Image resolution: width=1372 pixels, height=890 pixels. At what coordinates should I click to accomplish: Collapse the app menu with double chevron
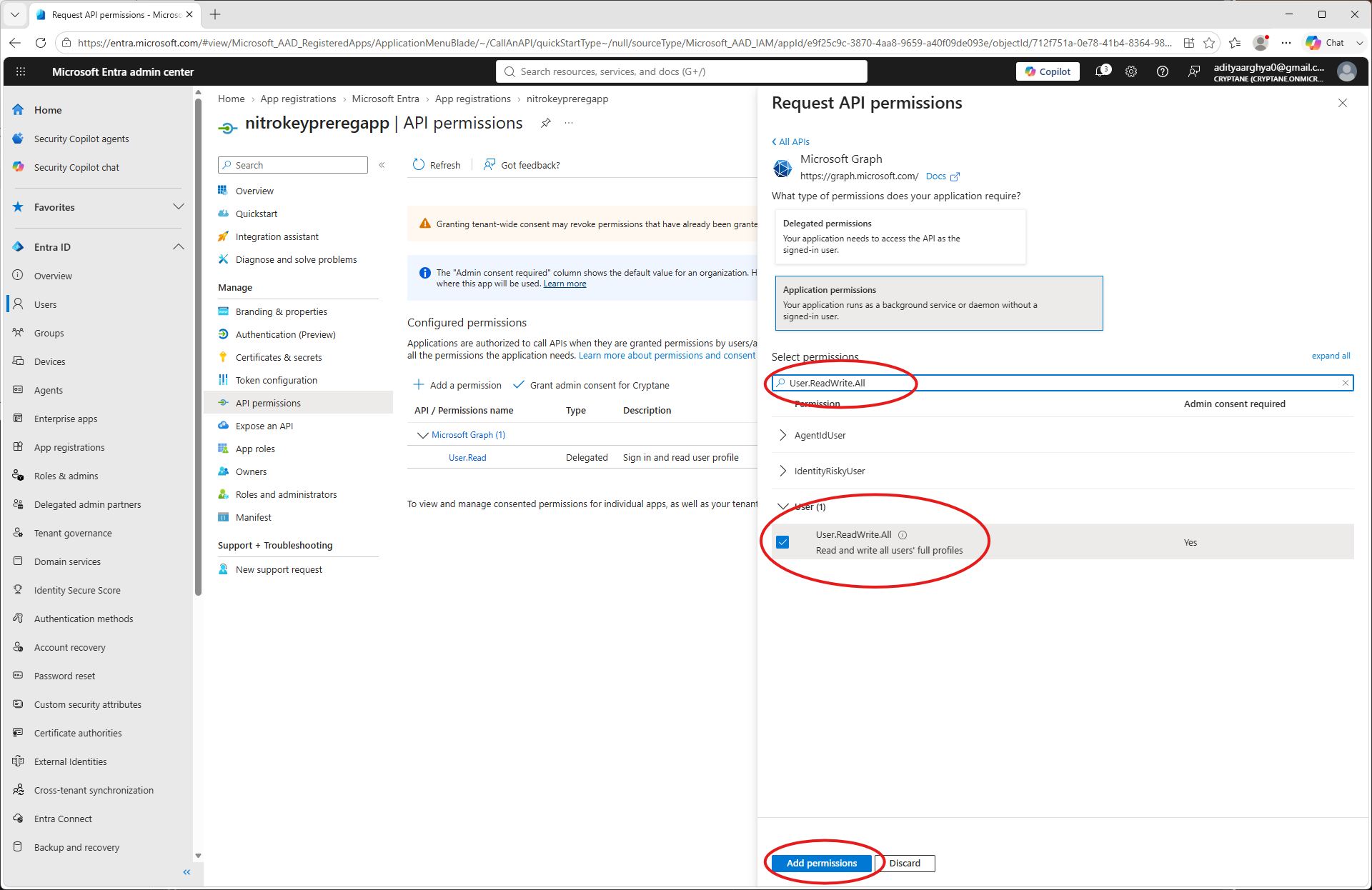tap(382, 165)
